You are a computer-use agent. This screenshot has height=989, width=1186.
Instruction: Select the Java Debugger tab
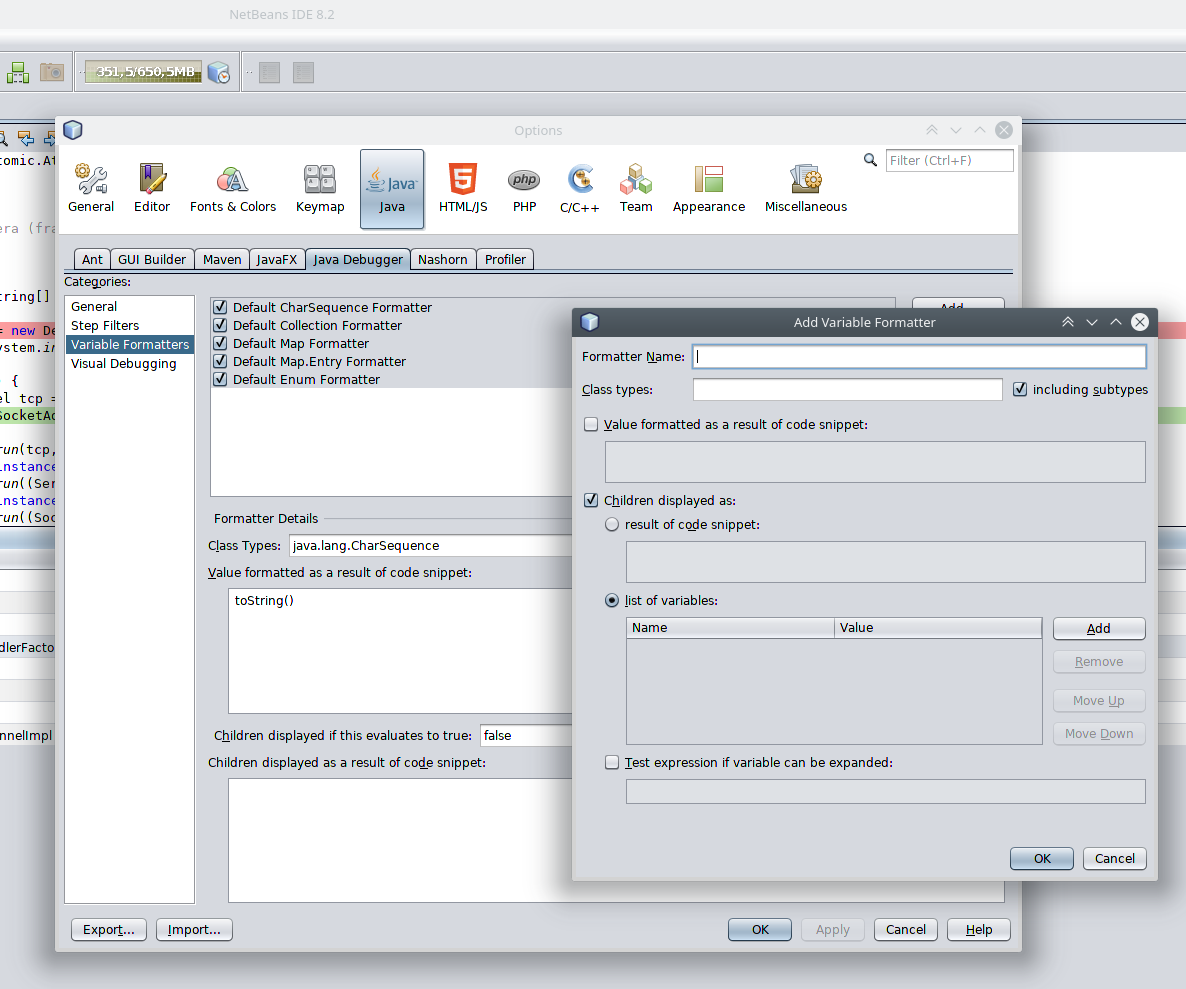pos(358,259)
